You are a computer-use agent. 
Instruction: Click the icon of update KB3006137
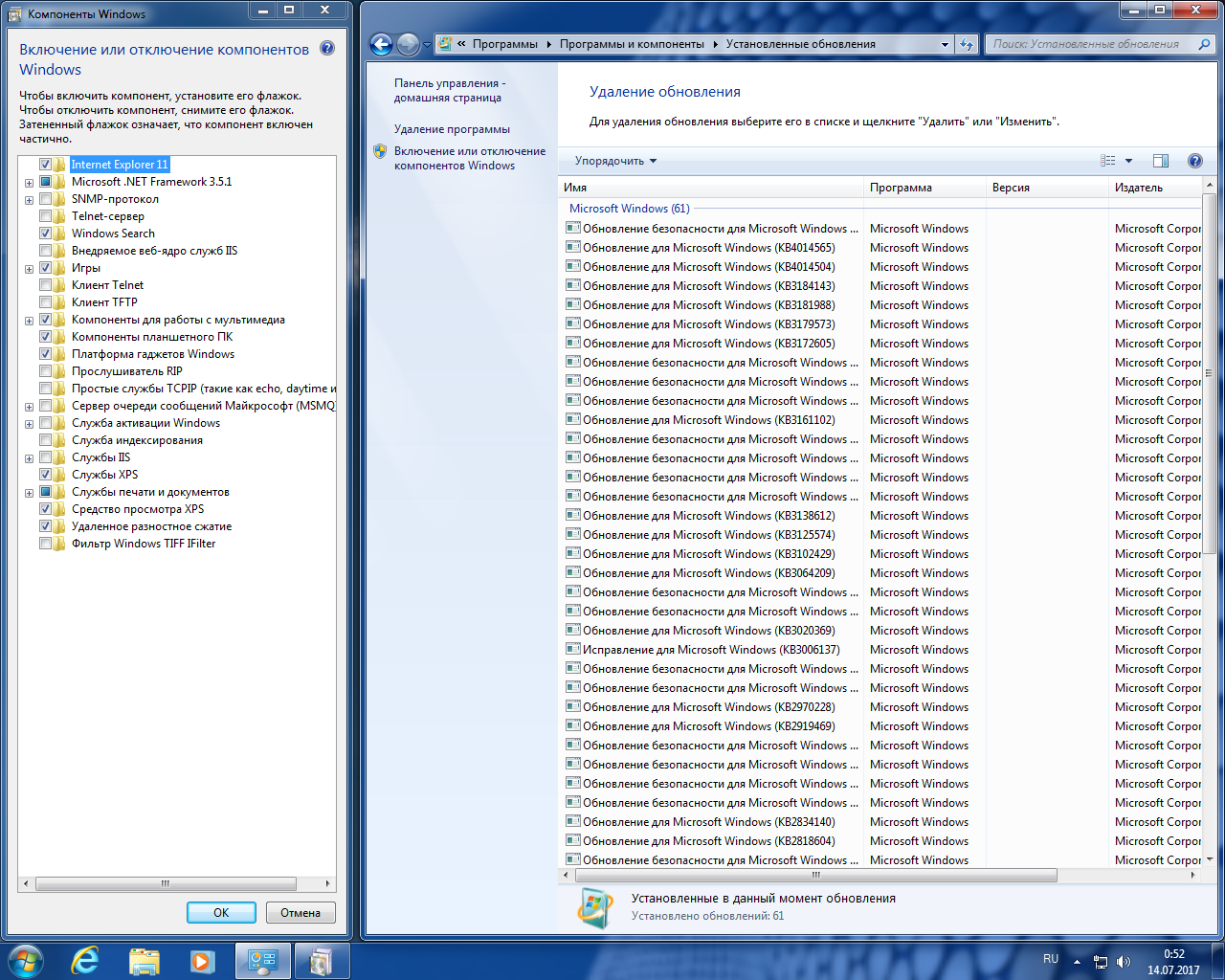coord(572,649)
